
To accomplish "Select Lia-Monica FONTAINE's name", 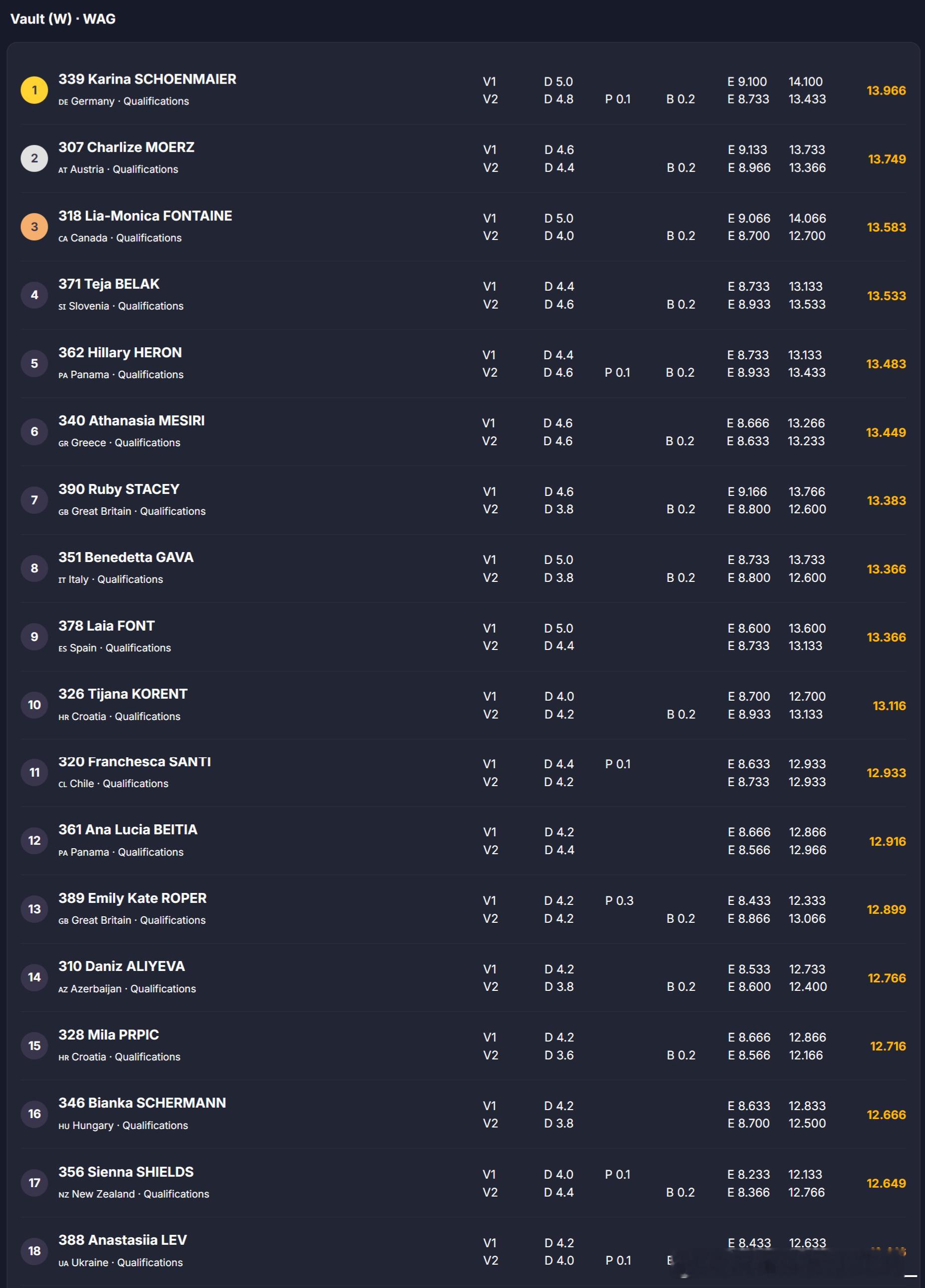I will tap(145, 216).
